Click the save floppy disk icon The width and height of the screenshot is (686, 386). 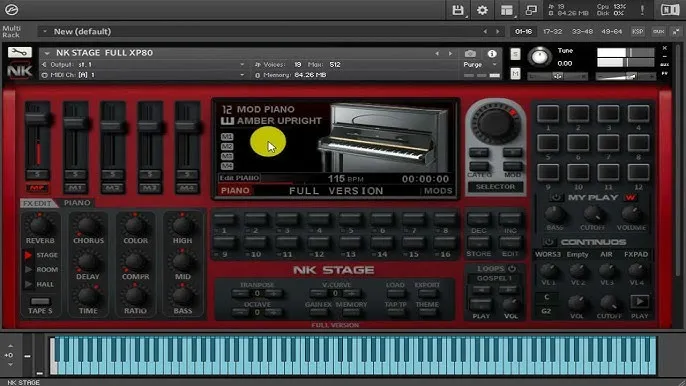coord(458,10)
